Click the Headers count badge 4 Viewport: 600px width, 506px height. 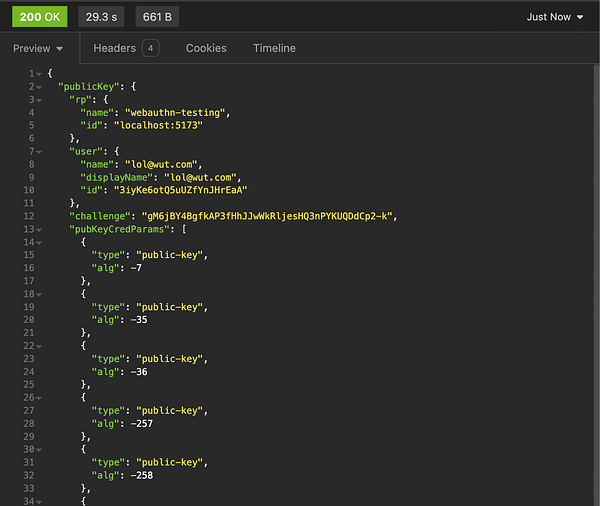pos(151,48)
